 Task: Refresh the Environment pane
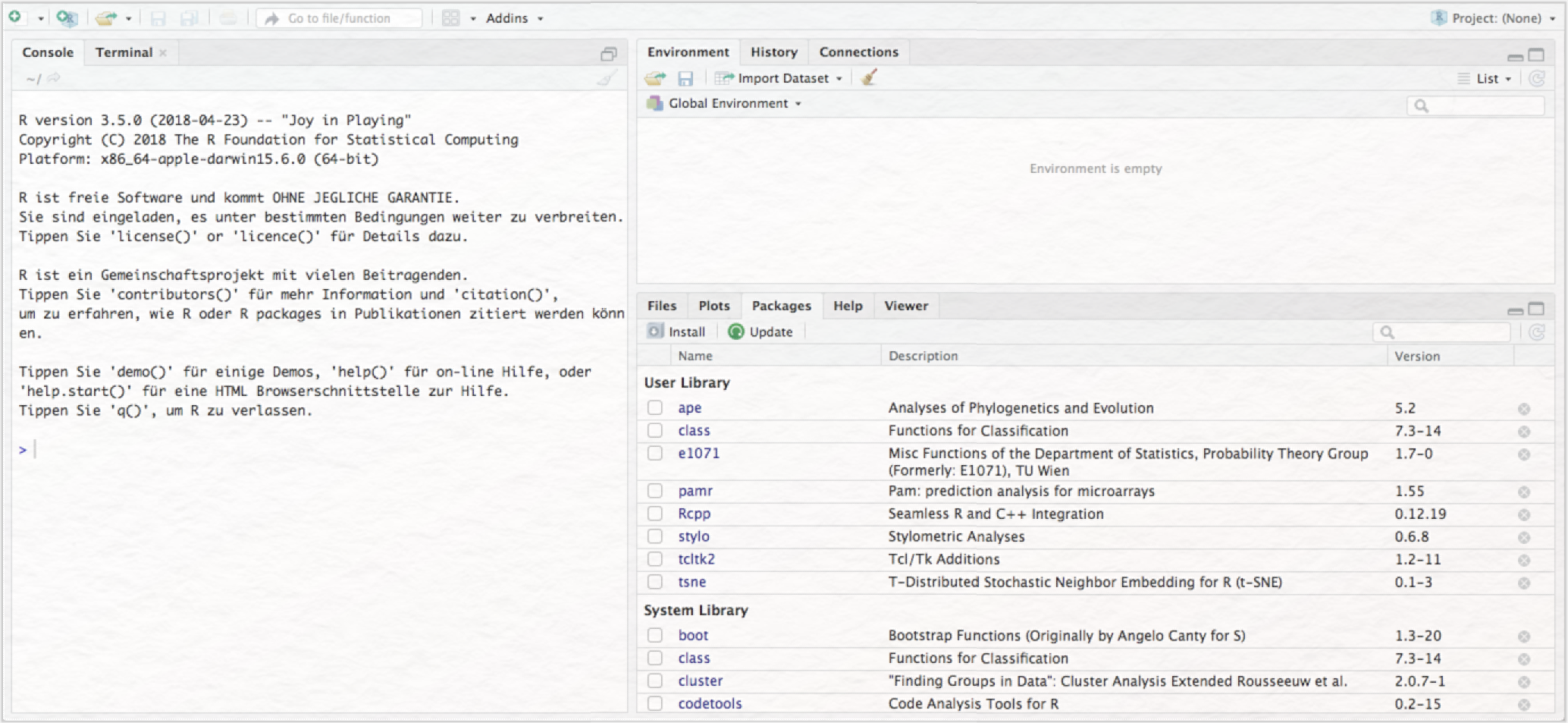[1537, 78]
